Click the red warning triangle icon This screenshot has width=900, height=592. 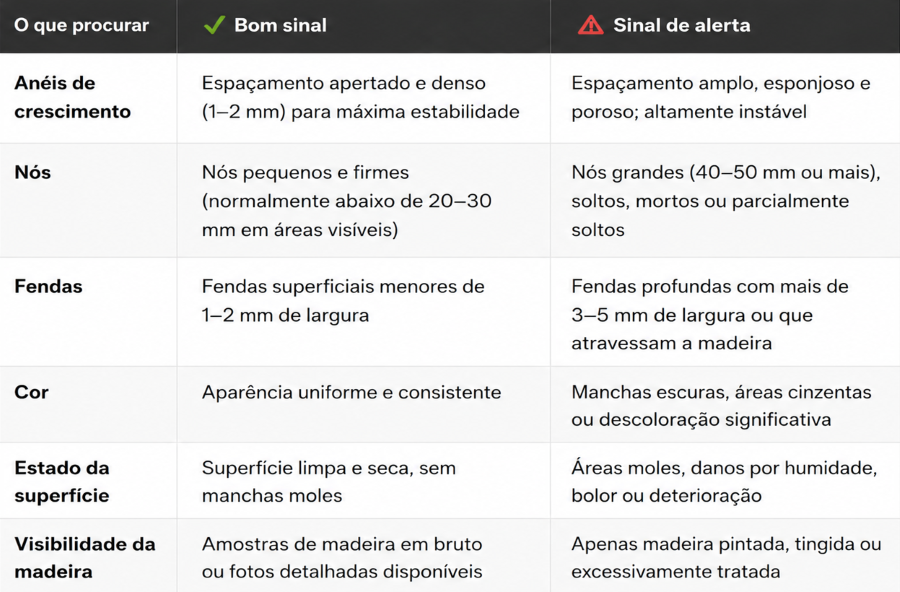point(591,25)
